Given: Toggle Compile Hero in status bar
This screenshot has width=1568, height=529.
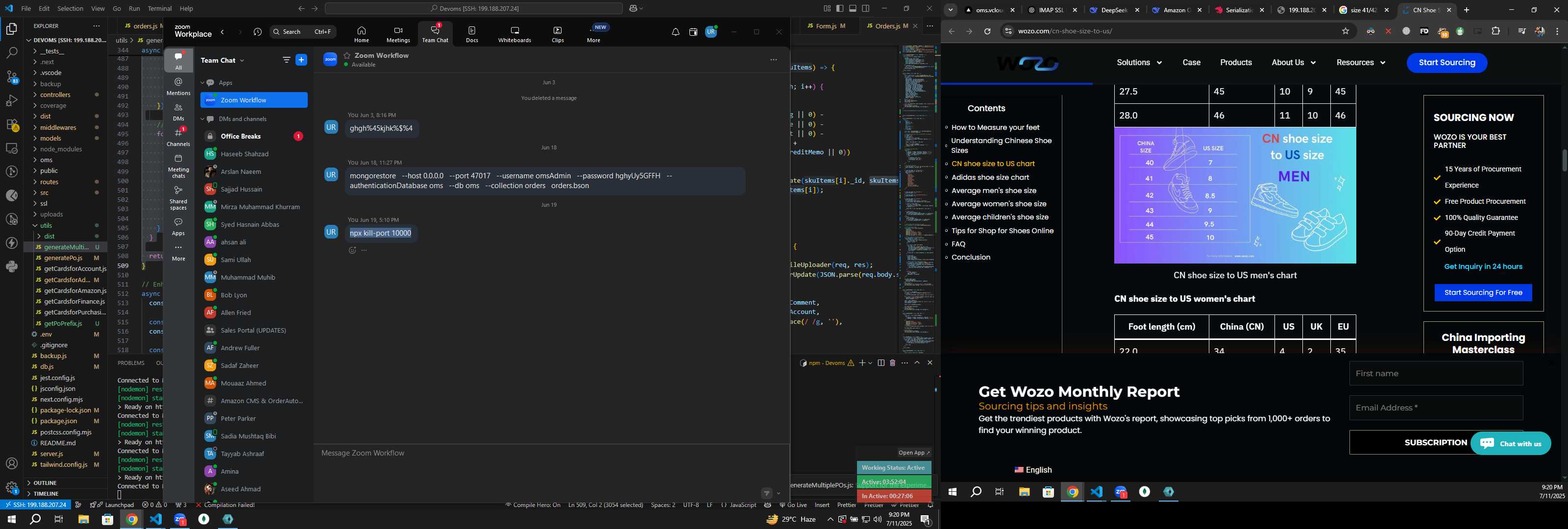Looking at the screenshot, I should [x=533, y=505].
